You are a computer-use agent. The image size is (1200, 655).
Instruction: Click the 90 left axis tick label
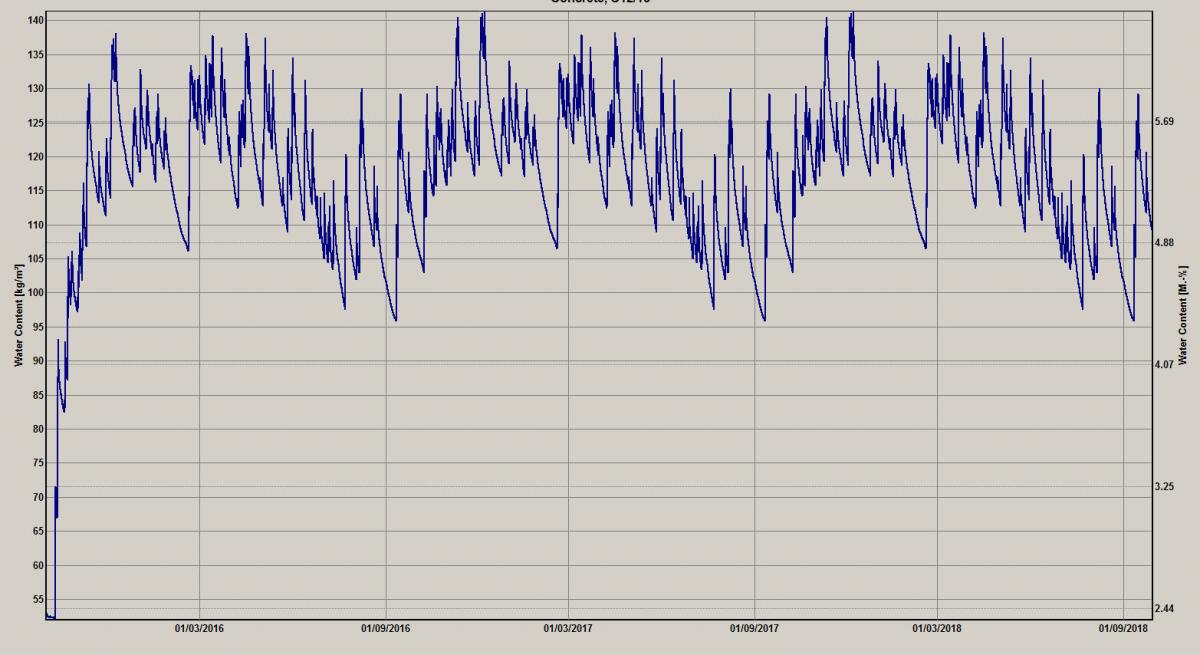(x=38, y=361)
